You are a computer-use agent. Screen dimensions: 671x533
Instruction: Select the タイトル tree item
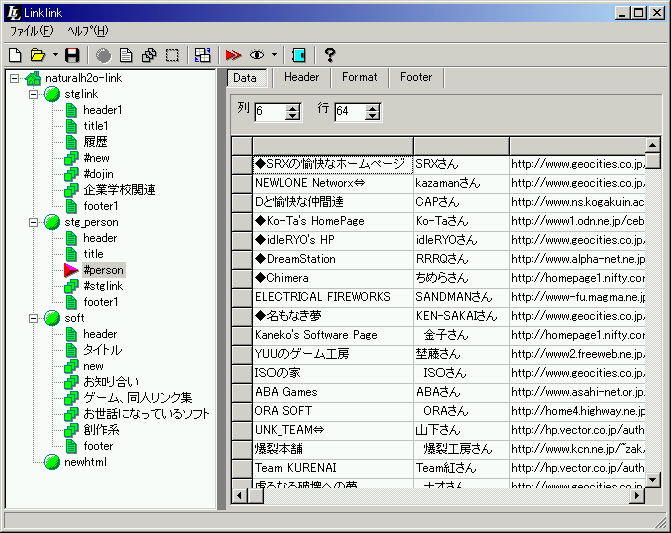point(102,350)
